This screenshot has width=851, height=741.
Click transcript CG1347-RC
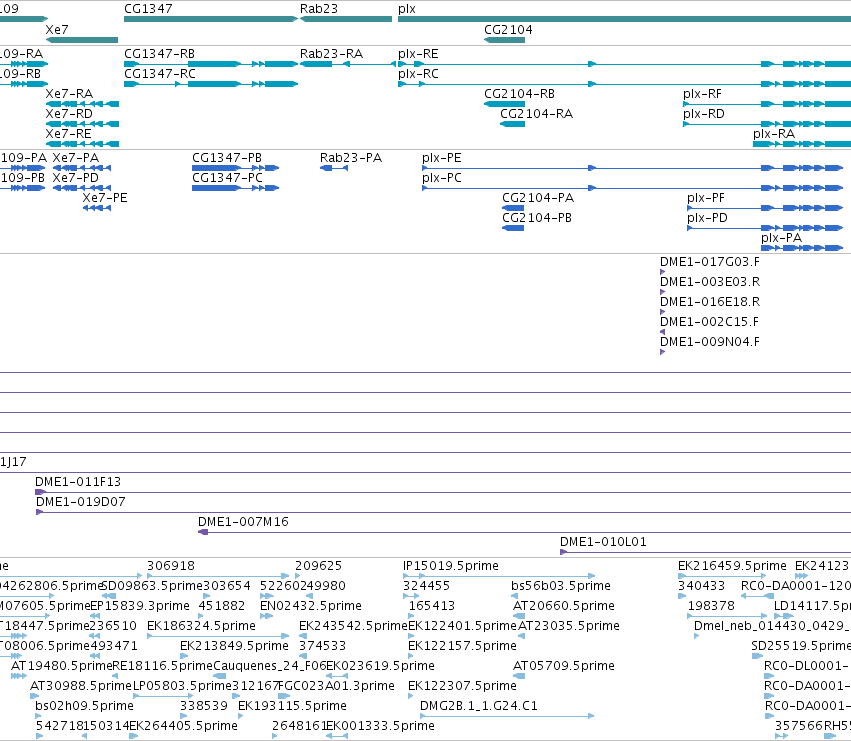coord(211,84)
